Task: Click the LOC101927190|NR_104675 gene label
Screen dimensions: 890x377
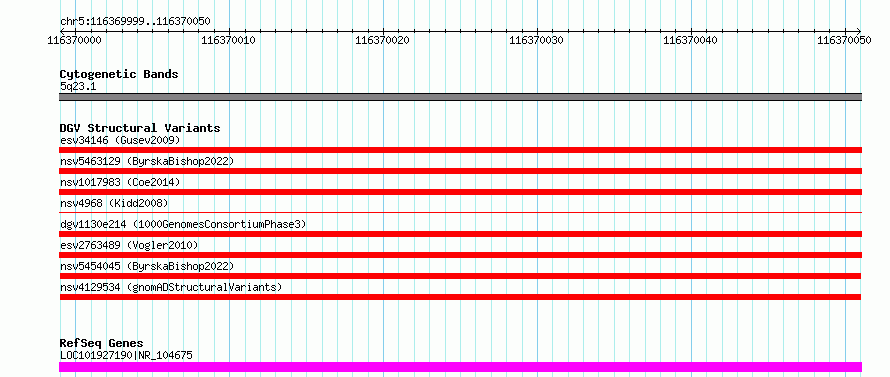Action: tap(126, 355)
